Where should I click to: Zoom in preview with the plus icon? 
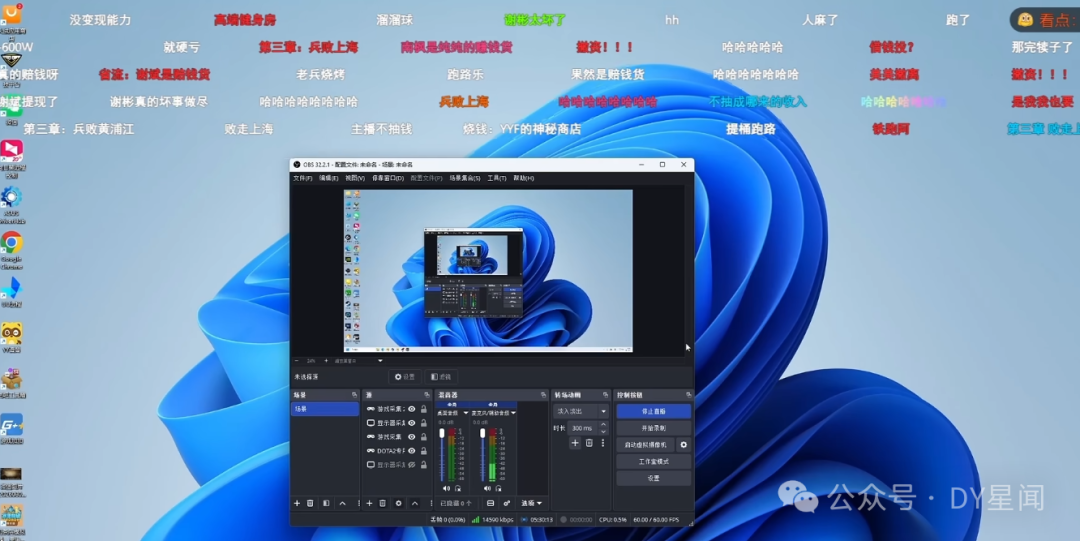tap(326, 360)
